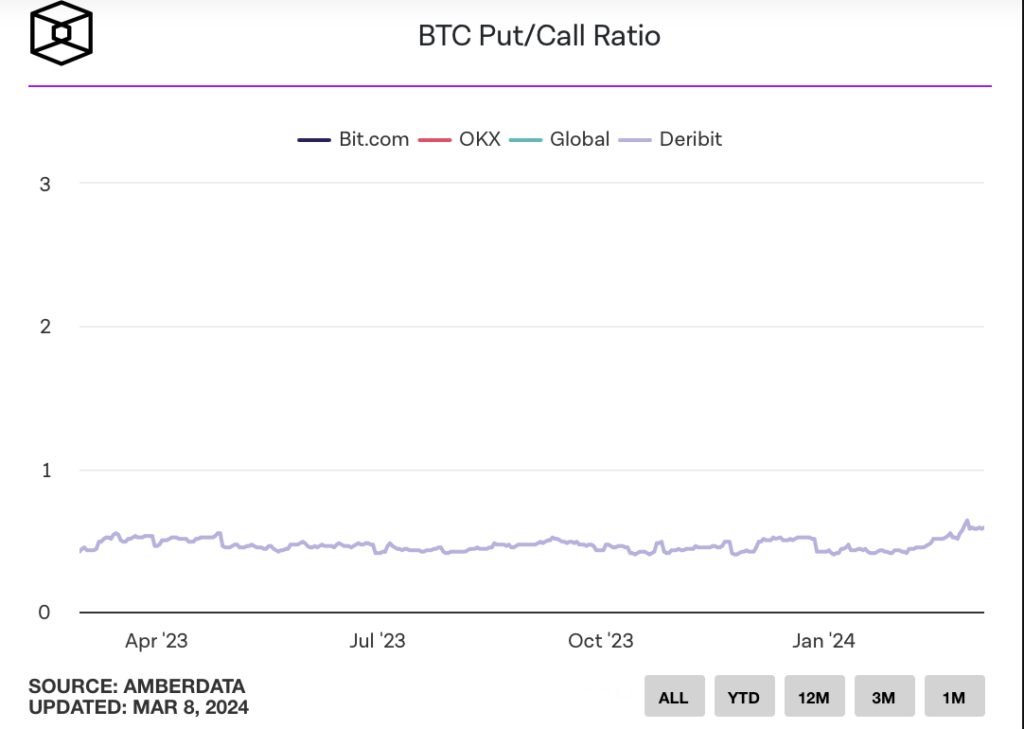The image size is (1024, 729).
Task: Select the Jul '23 axis marker
Action: pos(377,641)
